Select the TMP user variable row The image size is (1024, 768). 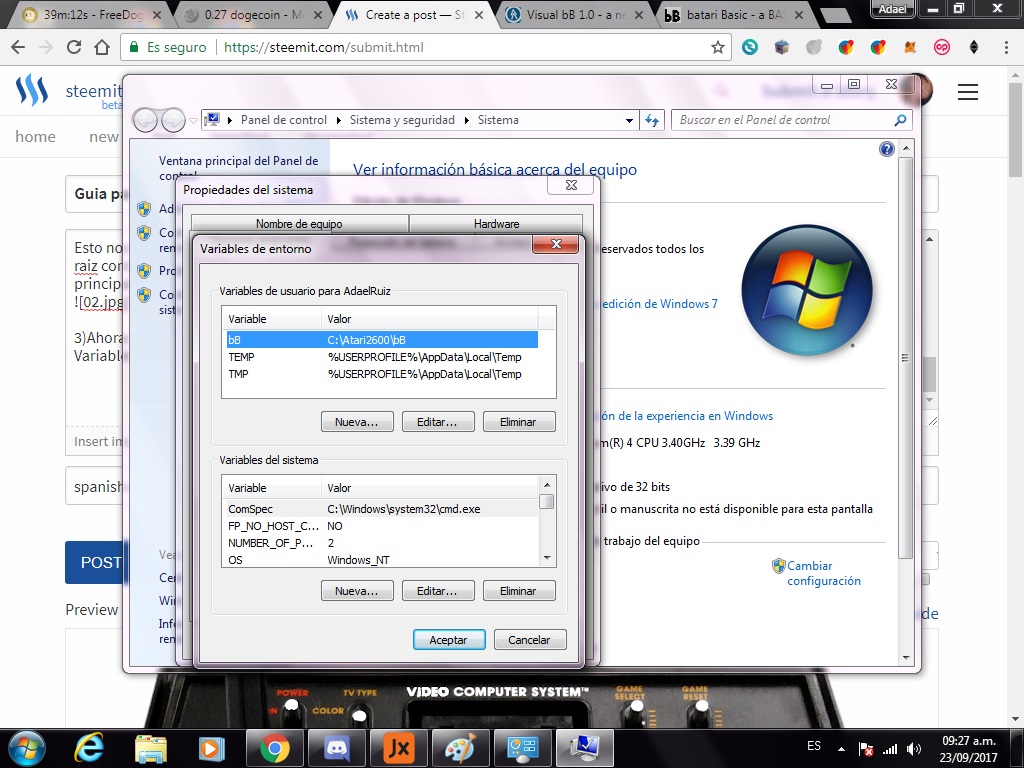[x=381, y=374]
